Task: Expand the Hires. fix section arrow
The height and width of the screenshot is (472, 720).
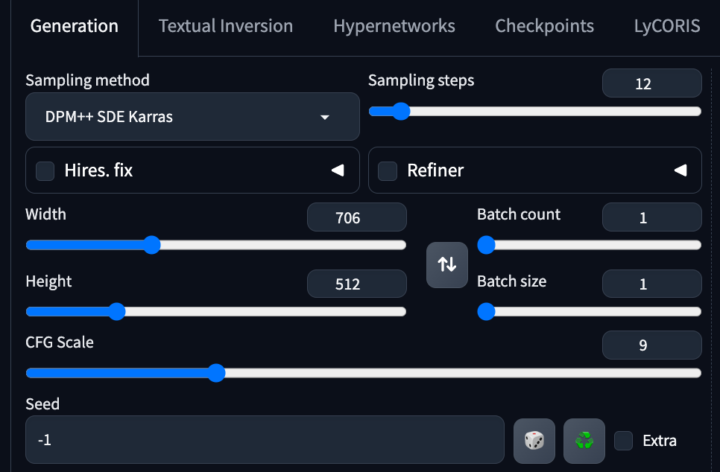Action: [338, 171]
